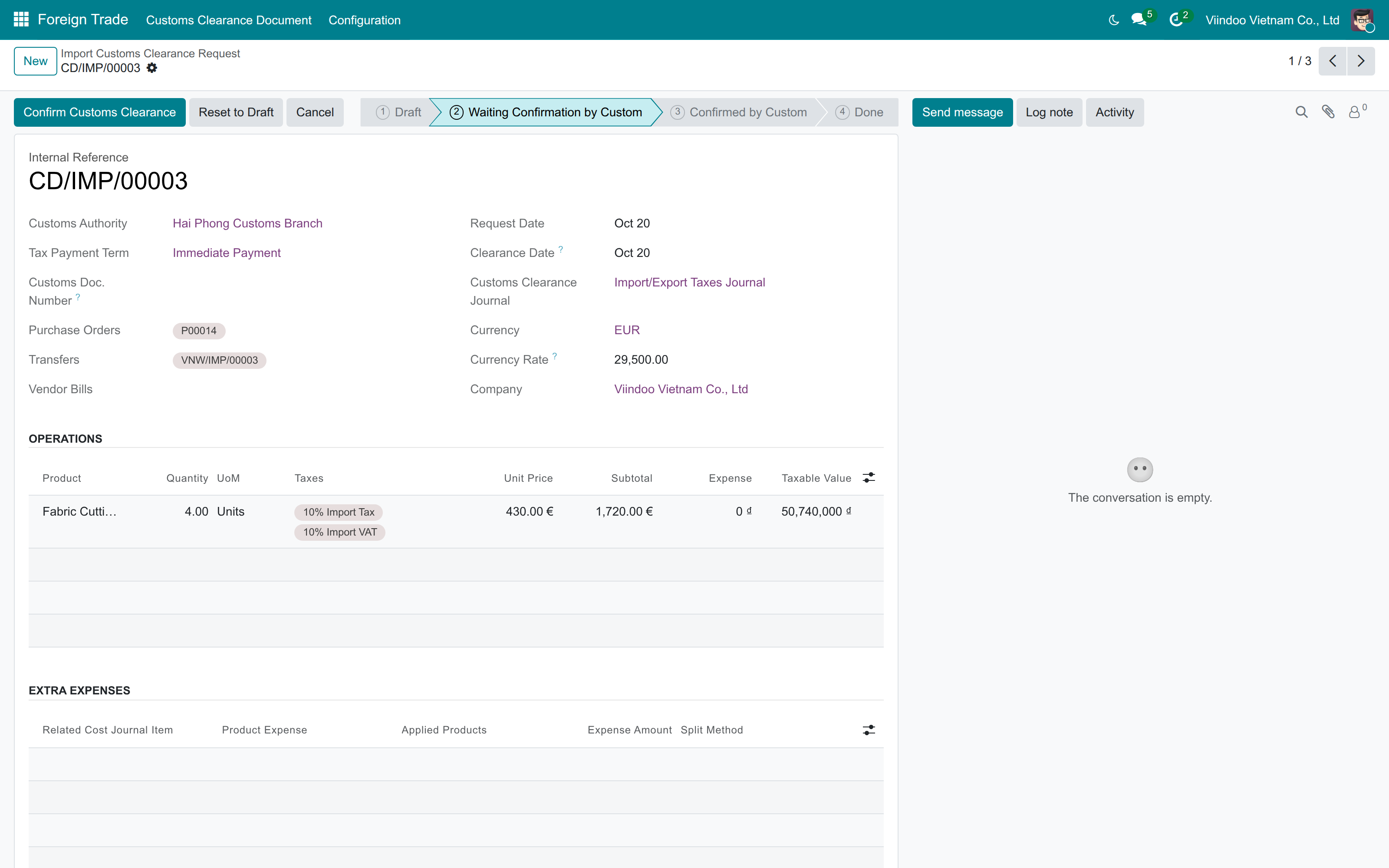Click Confirm Customs Clearance
The height and width of the screenshot is (868, 1389).
(99, 112)
